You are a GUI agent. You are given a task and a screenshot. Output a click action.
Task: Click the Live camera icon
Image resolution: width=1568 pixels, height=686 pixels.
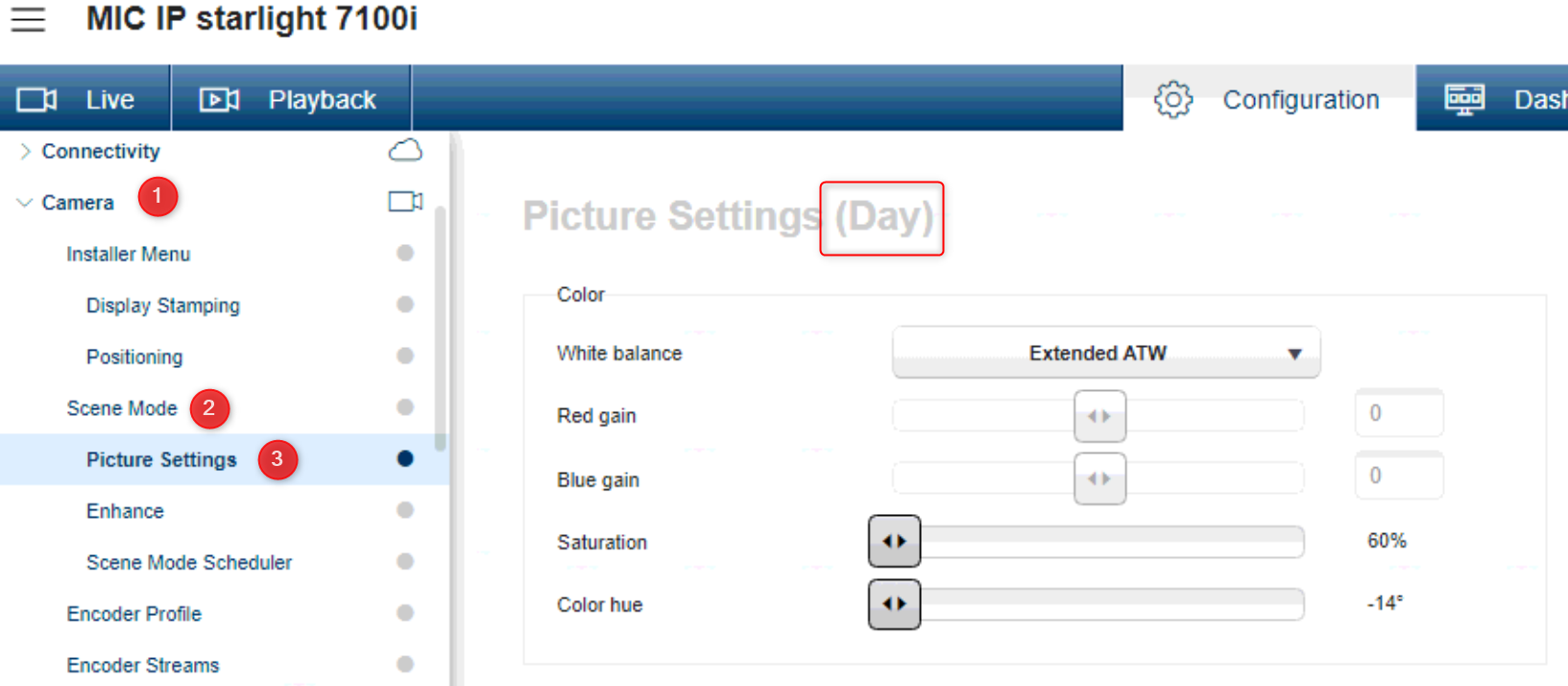(x=37, y=100)
